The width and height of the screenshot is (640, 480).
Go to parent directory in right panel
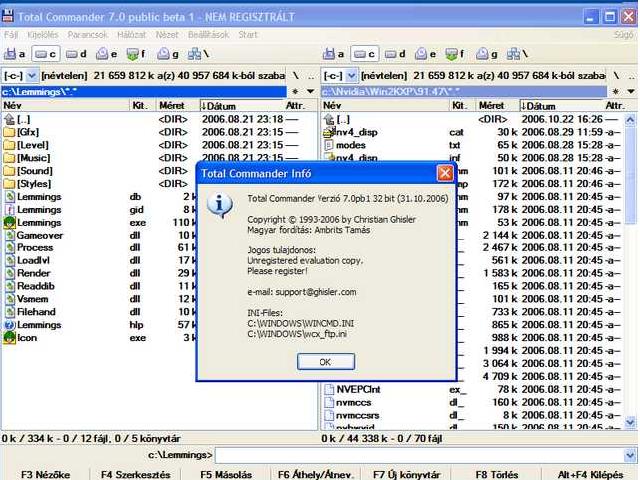point(336,119)
